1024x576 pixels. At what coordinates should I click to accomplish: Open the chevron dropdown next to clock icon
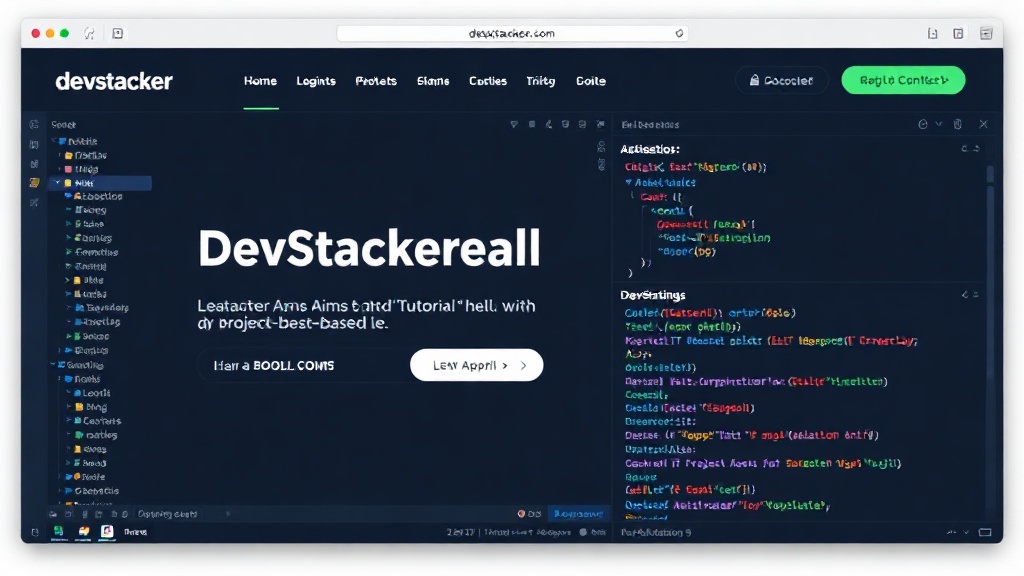[939, 123]
